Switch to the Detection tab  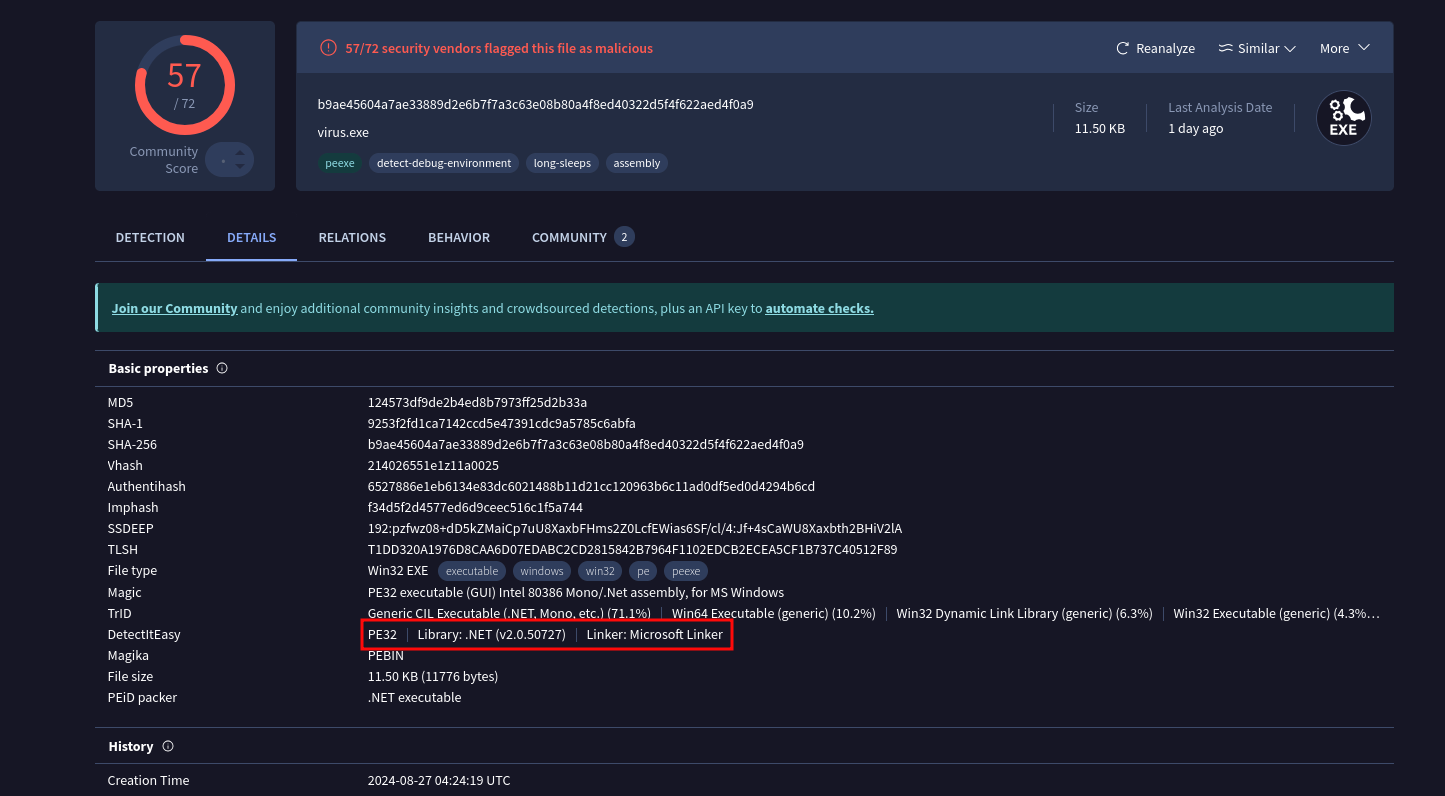point(150,237)
